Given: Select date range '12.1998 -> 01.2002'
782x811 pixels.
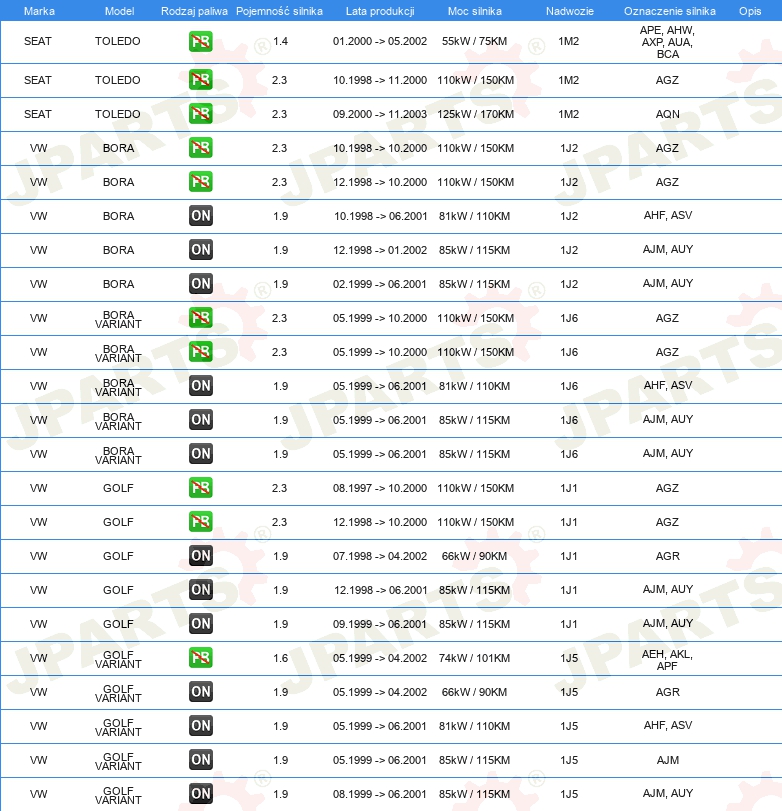Looking at the screenshot, I should [x=380, y=250].
